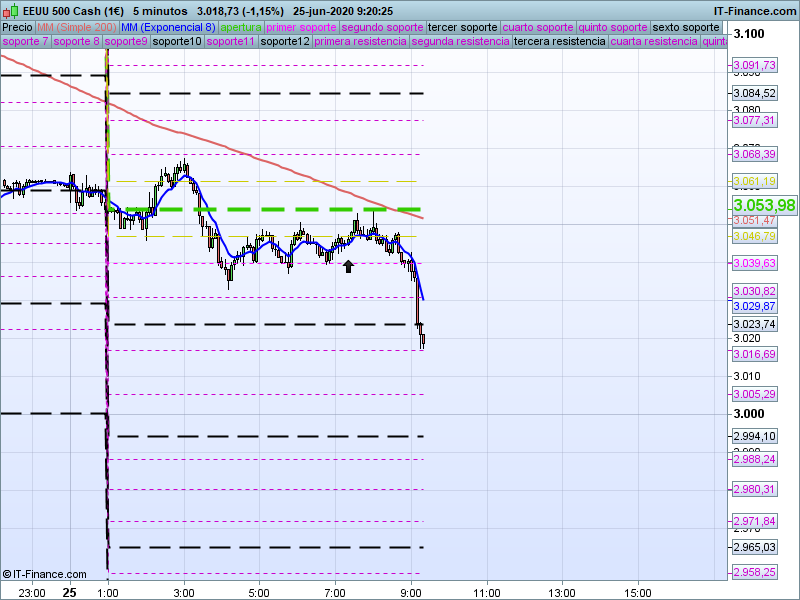Image resolution: width=800 pixels, height=600 pixels.
Task: Open the cuarta resistencia legend label
Action: 654,41
